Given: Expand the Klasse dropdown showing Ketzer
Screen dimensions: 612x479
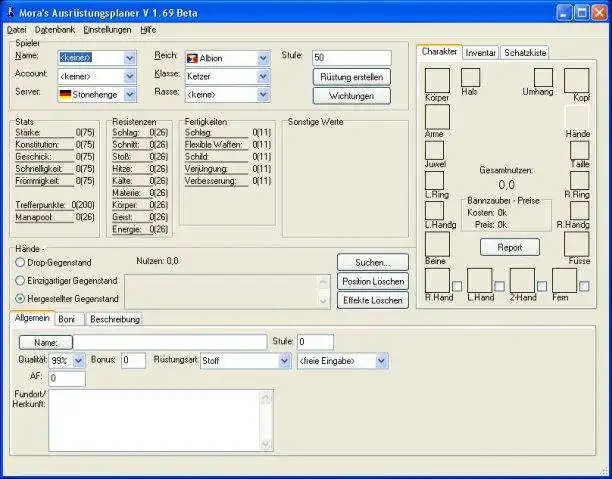Looking at the screenshot, I should [263, 76].
